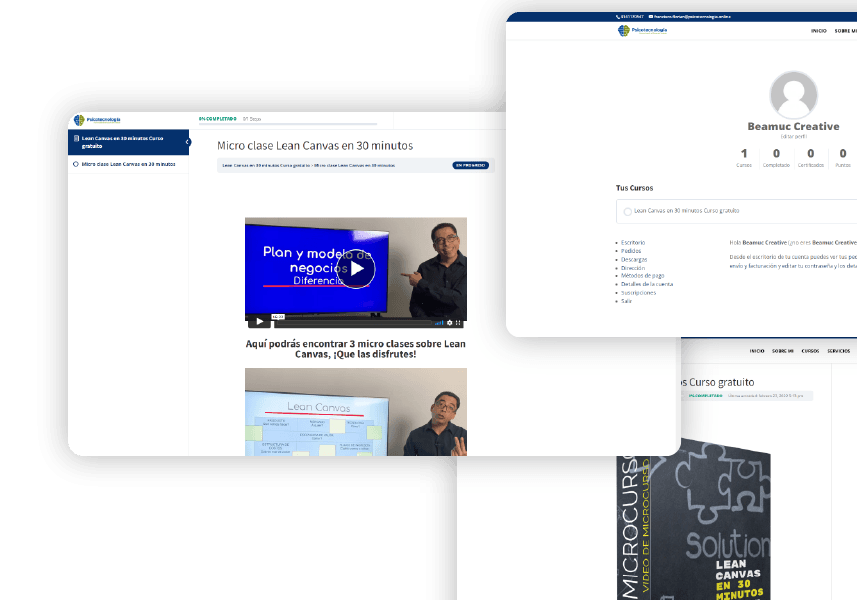Viewport: 857px width, 600px height.
Task: Collapse the course sidebar with arrow toggle
Action: tap(188, 142)
